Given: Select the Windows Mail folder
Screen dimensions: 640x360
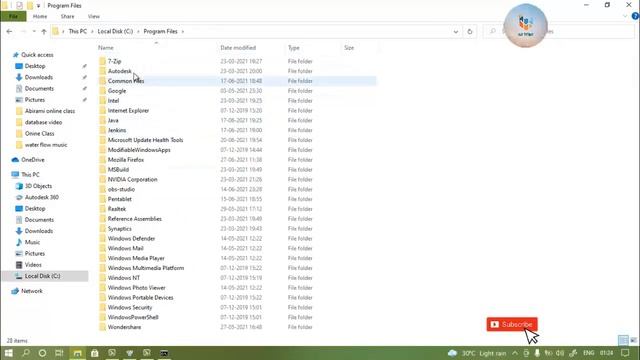Looking at the screenshot, I should pyautogui.click(x=126, y=248).
